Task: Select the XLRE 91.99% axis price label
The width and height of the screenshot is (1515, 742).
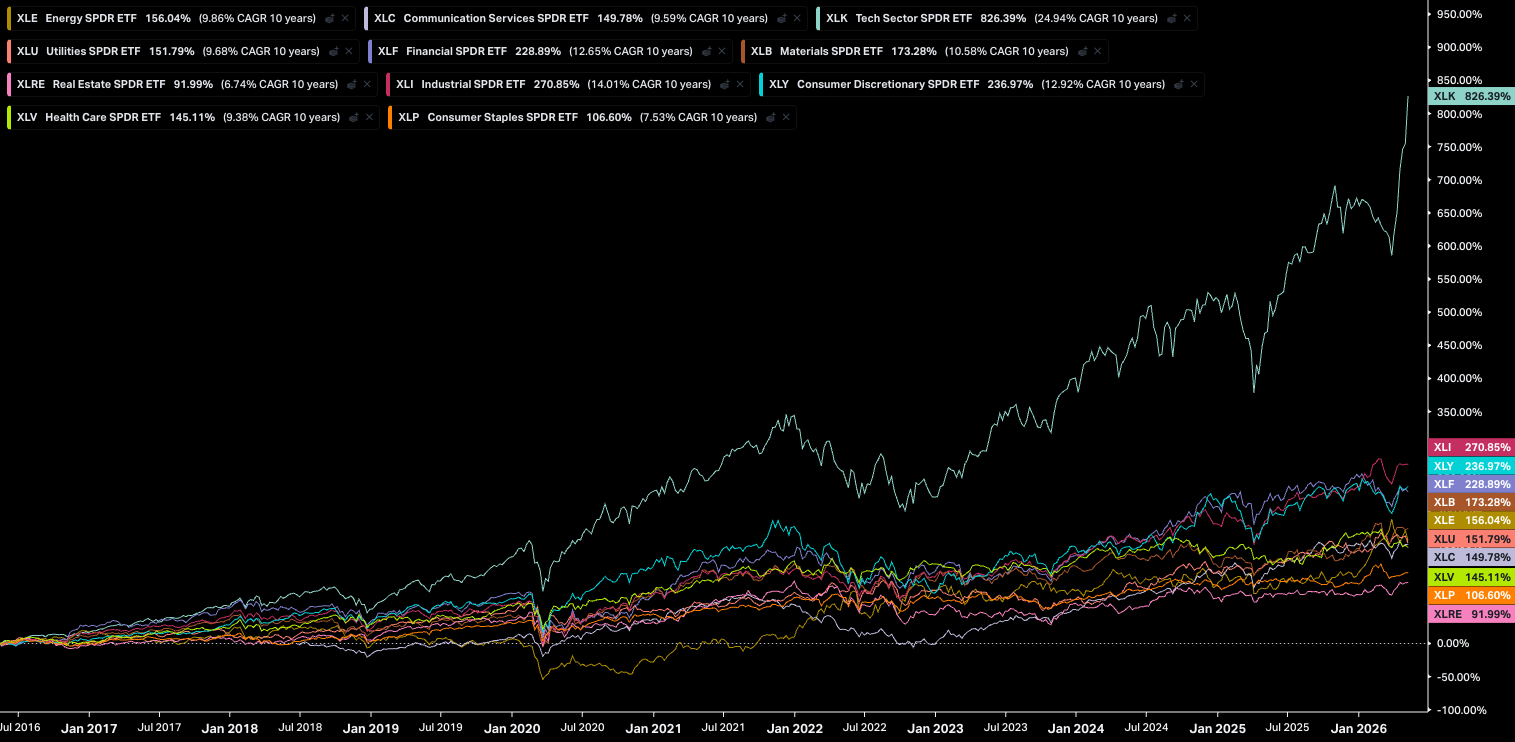Action: click(x=1472, y=614)
